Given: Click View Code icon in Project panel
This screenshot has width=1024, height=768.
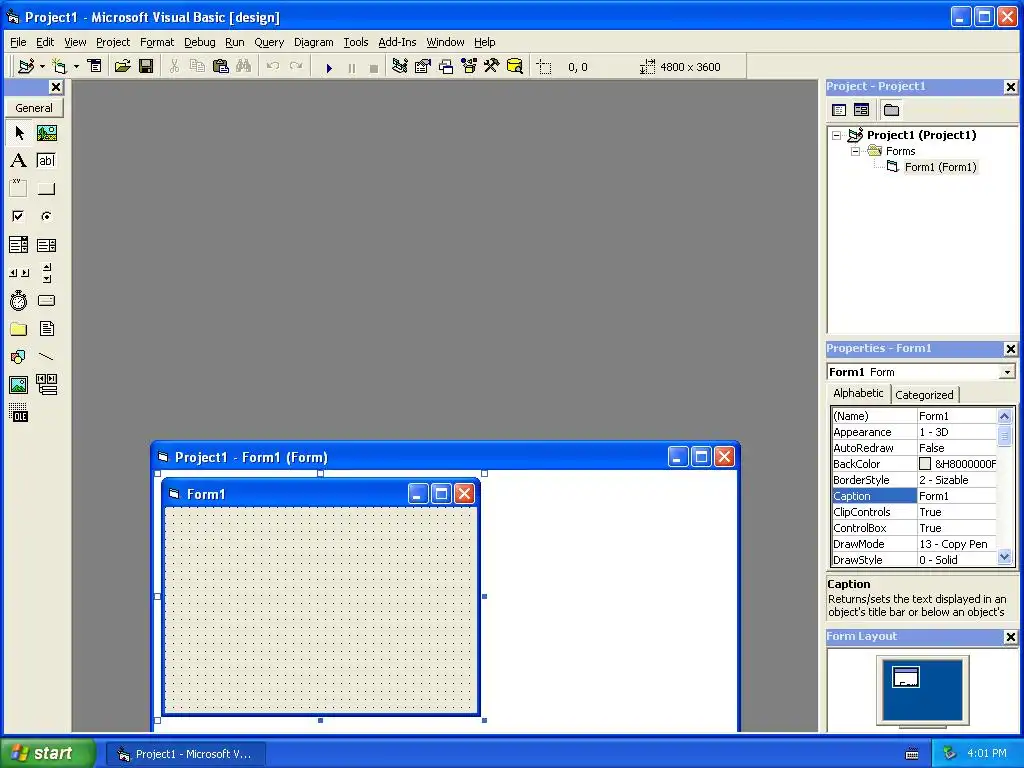Looking at the screenshot, I should [839, 110].
